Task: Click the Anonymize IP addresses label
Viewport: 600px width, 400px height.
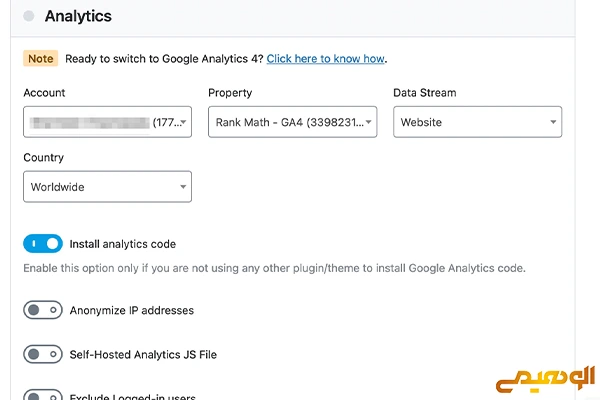Action: tap(132, 310)
